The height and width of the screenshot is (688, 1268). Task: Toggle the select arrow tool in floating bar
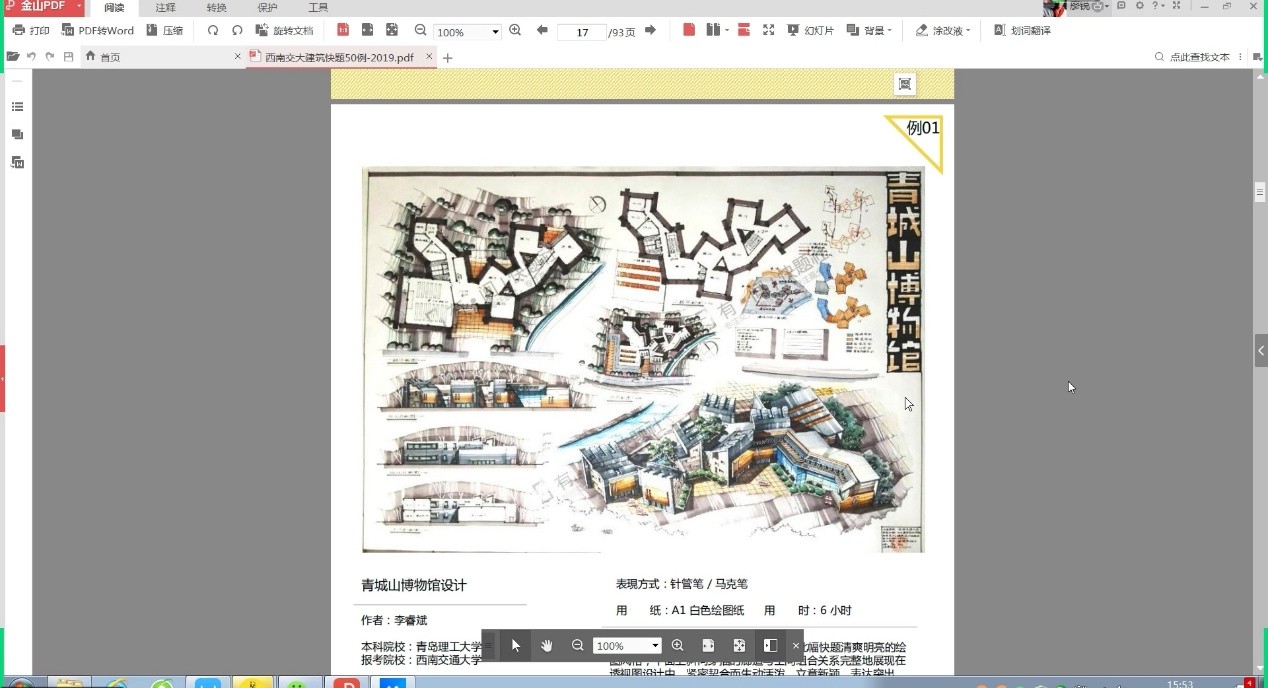pyautogui.click(x=516, y=646)
